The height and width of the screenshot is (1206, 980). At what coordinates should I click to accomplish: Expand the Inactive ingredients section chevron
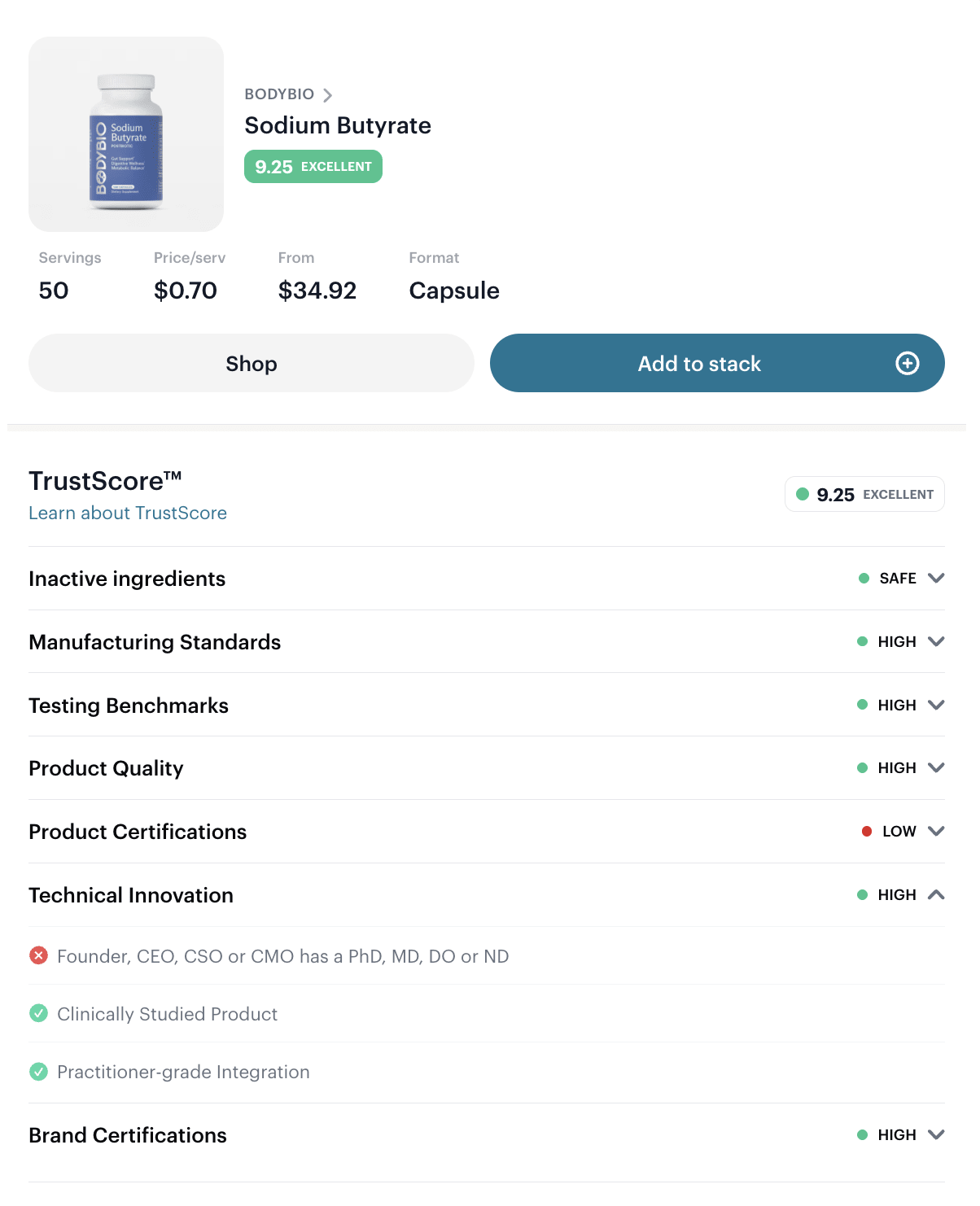(936, 578)
